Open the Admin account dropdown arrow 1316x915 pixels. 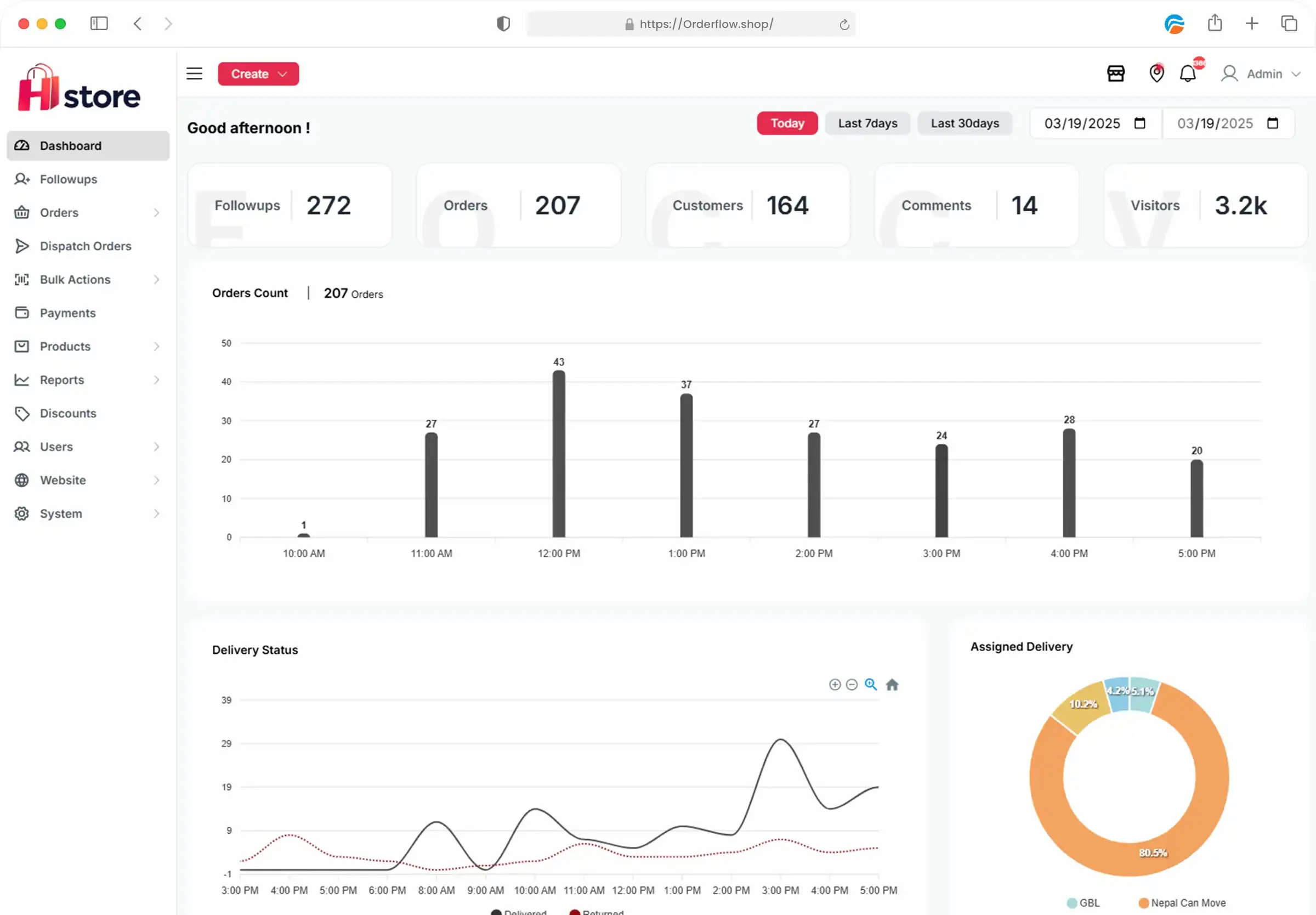[1296, 75]
